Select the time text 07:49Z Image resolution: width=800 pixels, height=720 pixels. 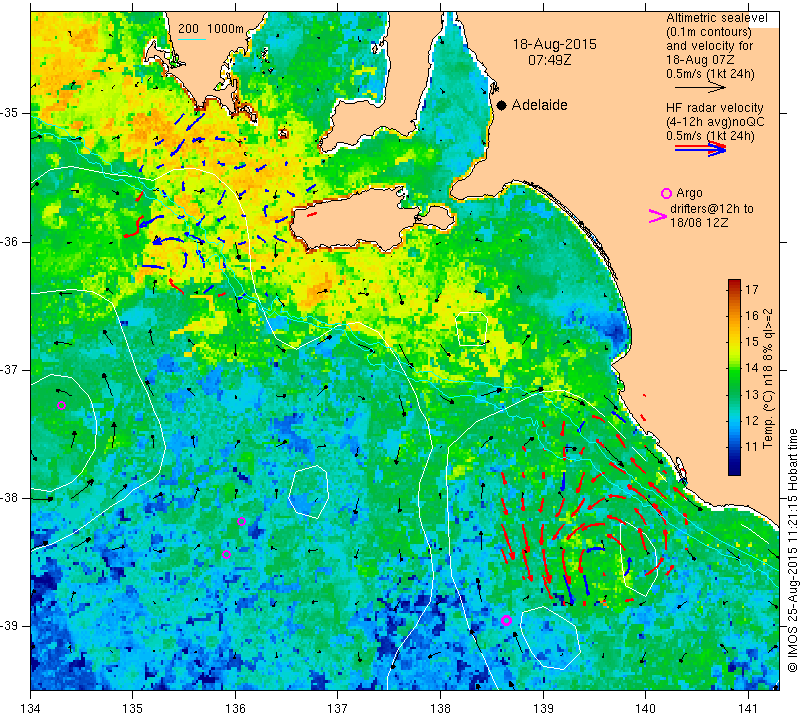[x=549, y=60]
